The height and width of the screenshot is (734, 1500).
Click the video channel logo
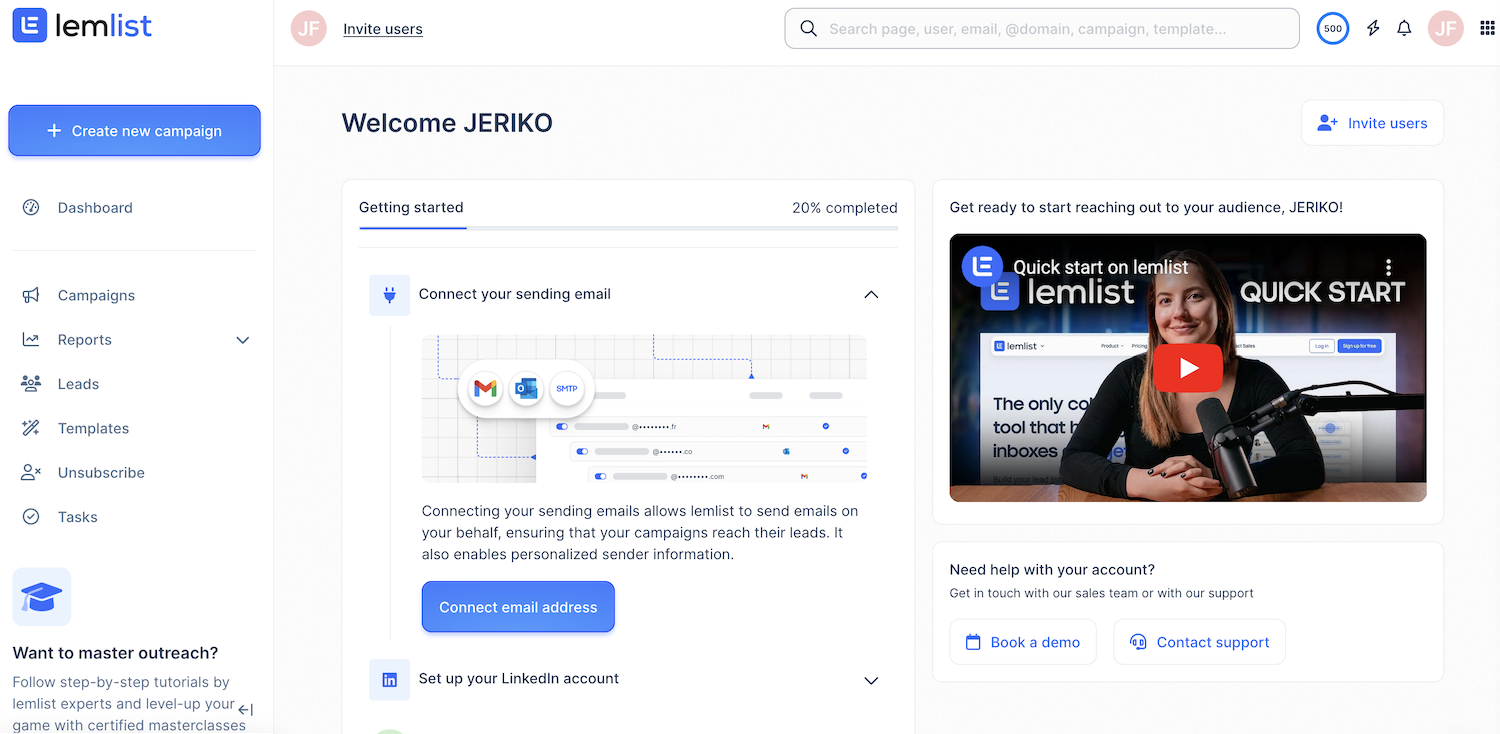pos(982,267)
